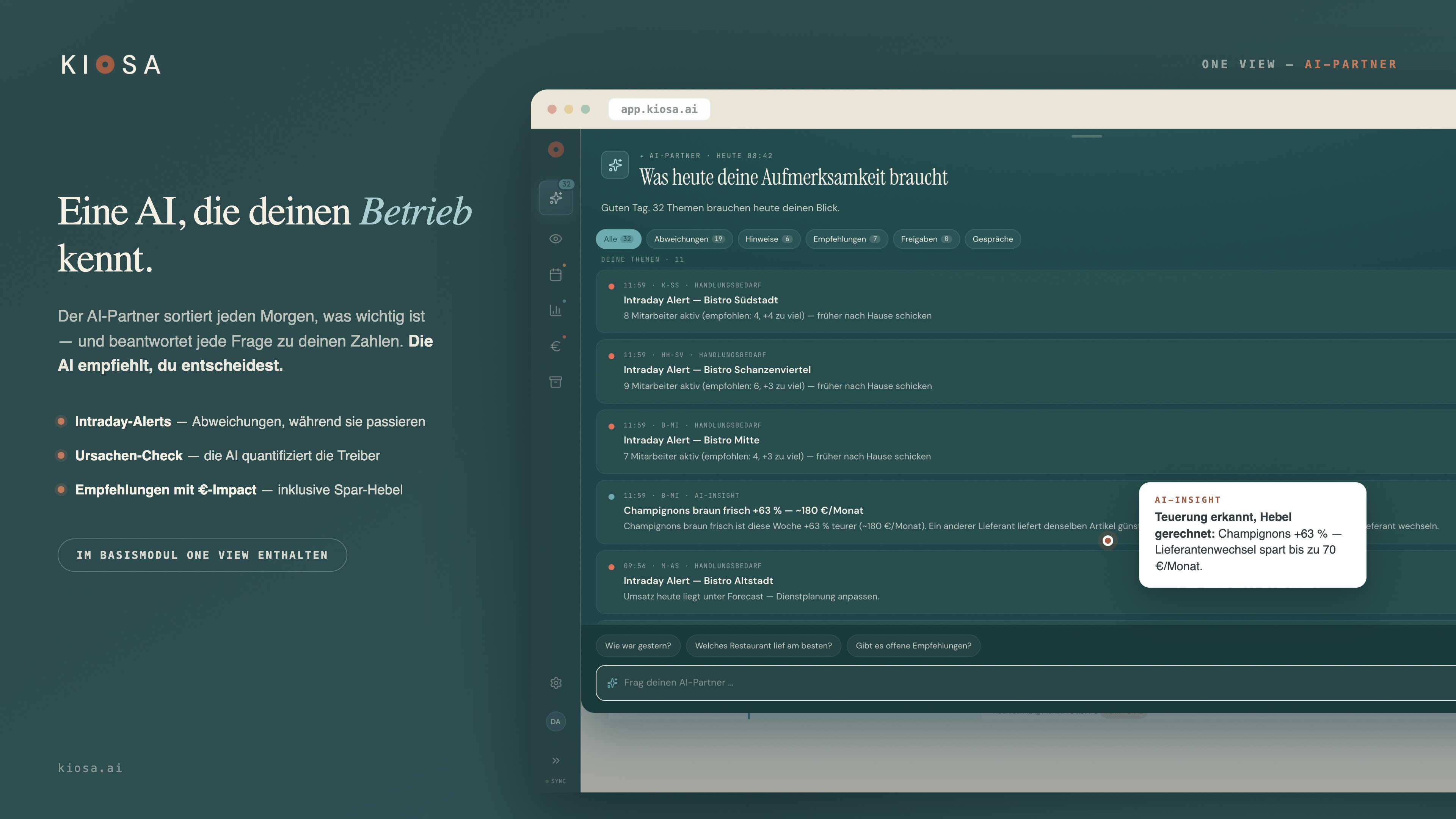Select the Gespräche filter chip

tap(993, 239)
